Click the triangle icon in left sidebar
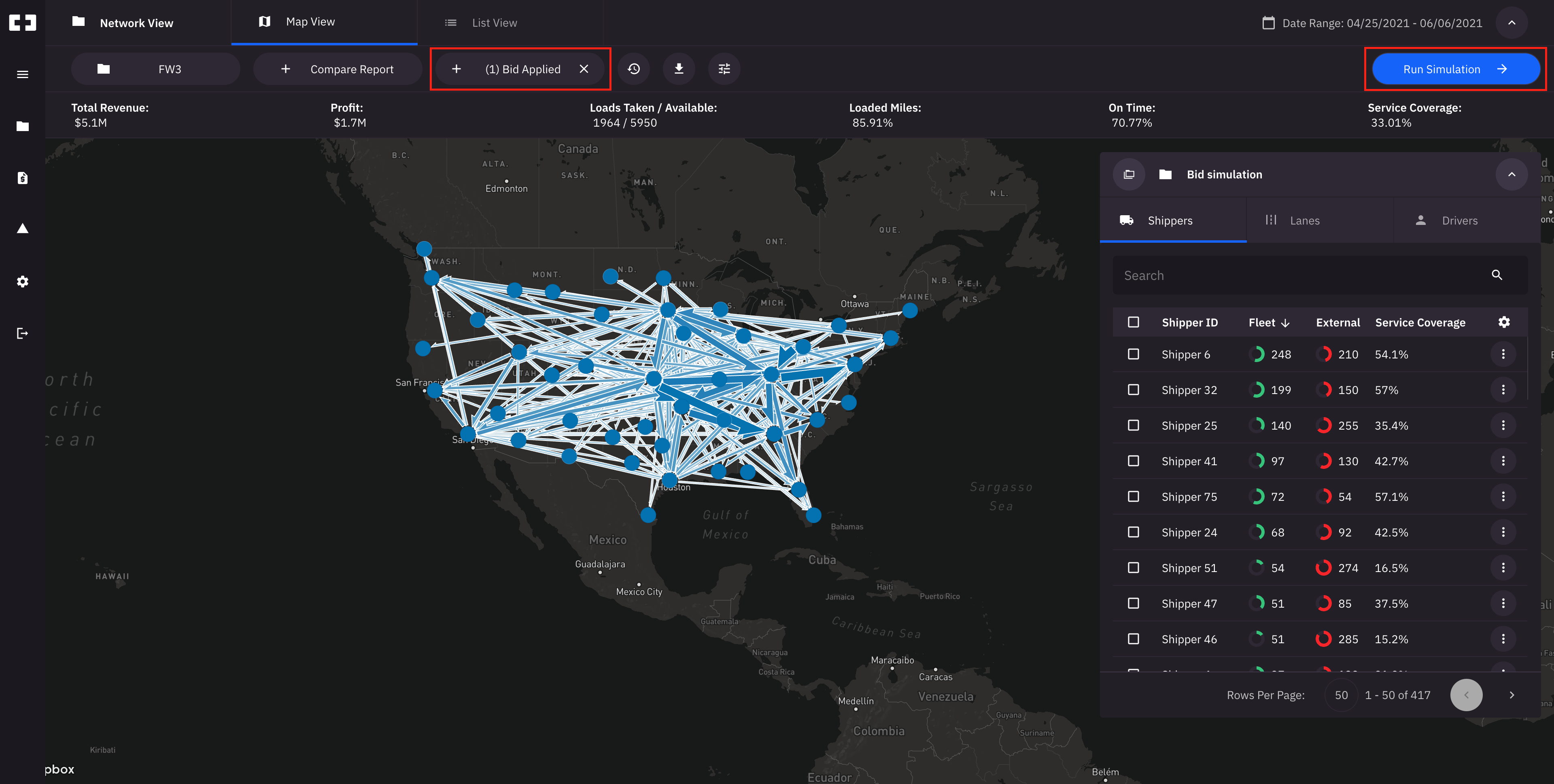 pos(22,229)
